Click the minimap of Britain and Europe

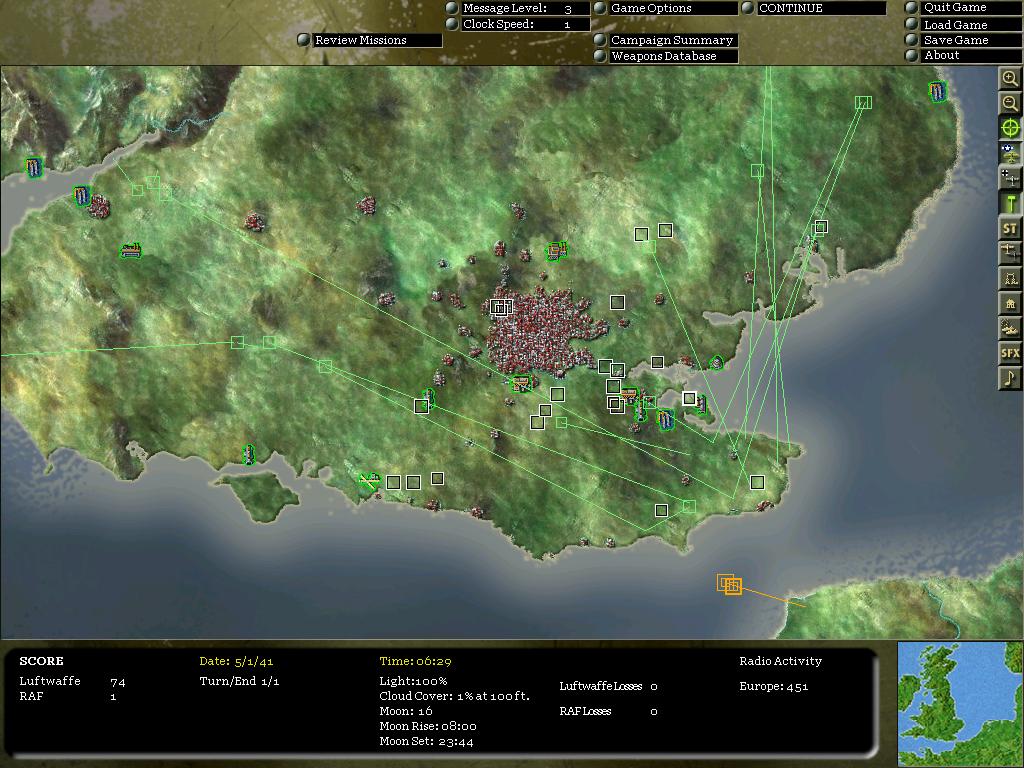tap(960, 704)
